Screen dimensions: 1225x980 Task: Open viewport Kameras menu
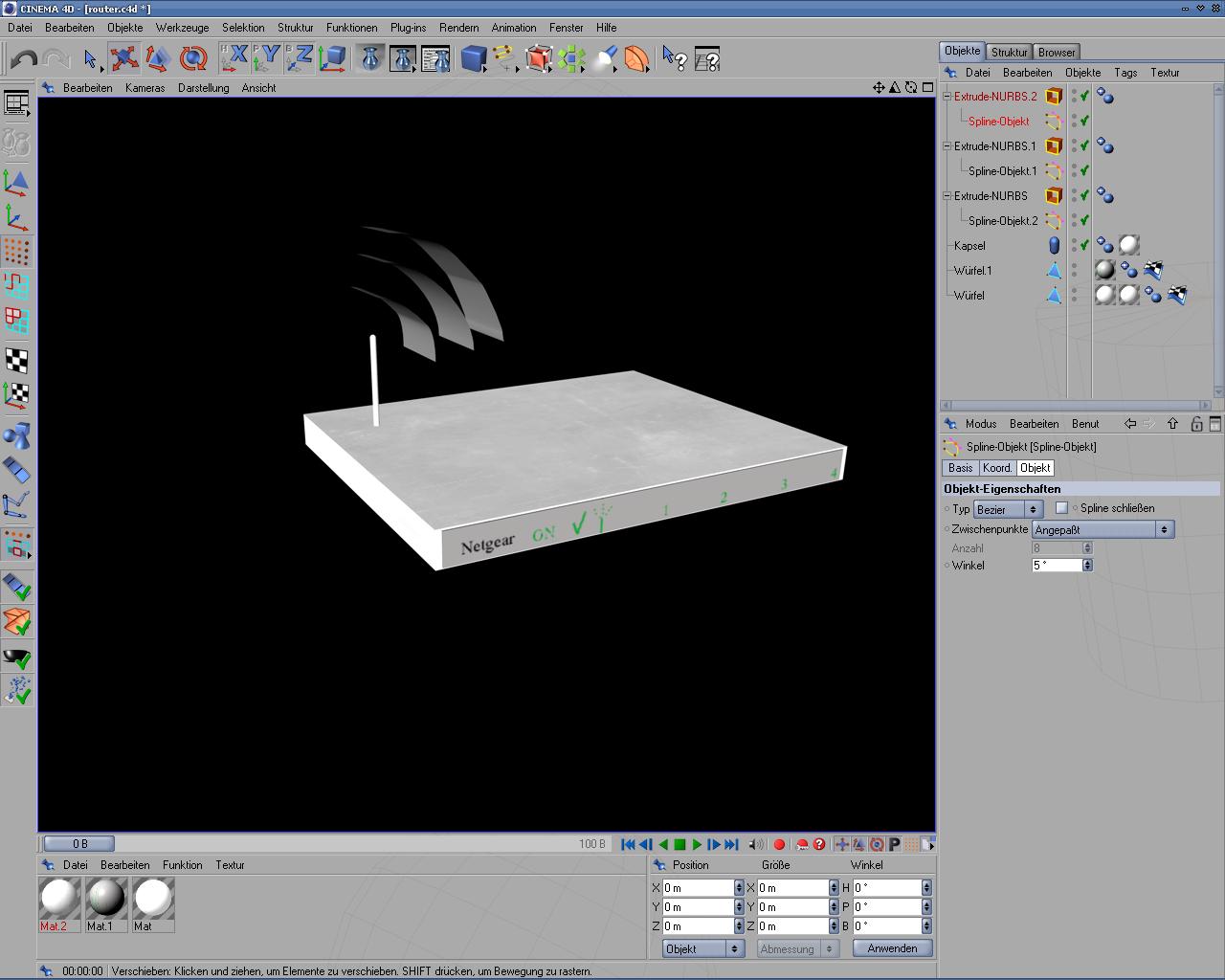point(145,88)
